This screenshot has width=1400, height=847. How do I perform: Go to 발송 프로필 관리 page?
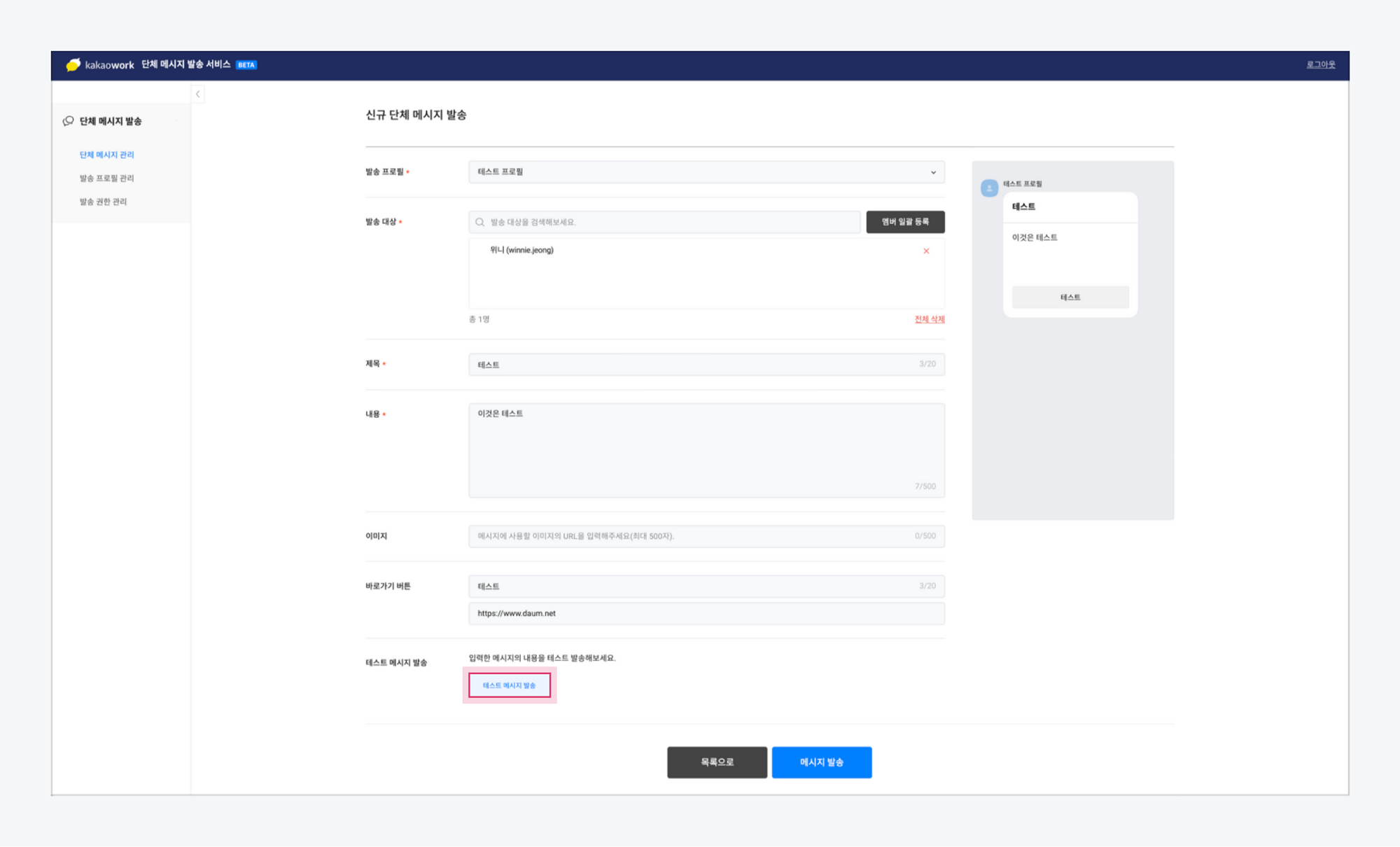point(106,178)
